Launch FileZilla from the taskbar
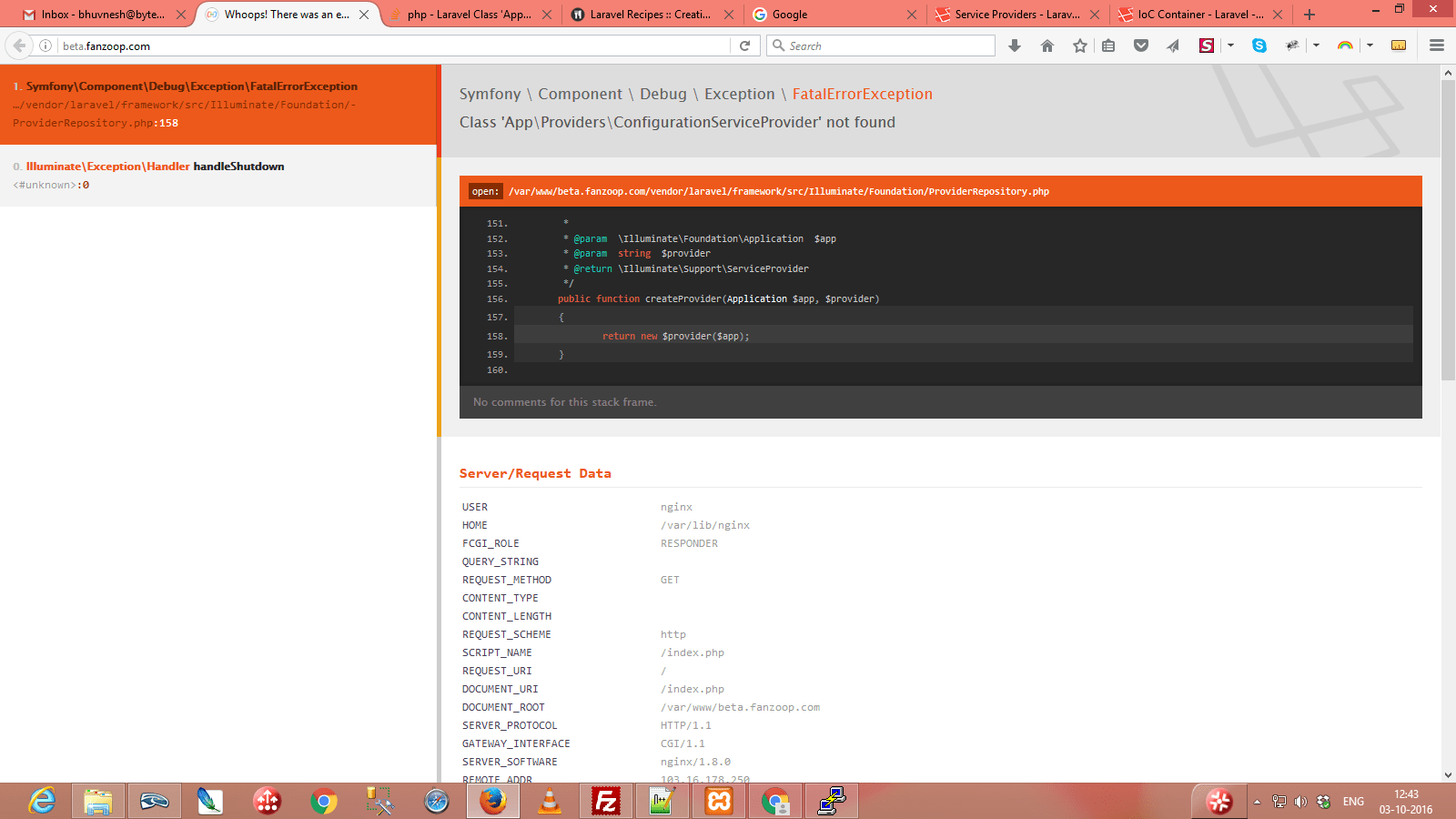 tap(606, 801)
